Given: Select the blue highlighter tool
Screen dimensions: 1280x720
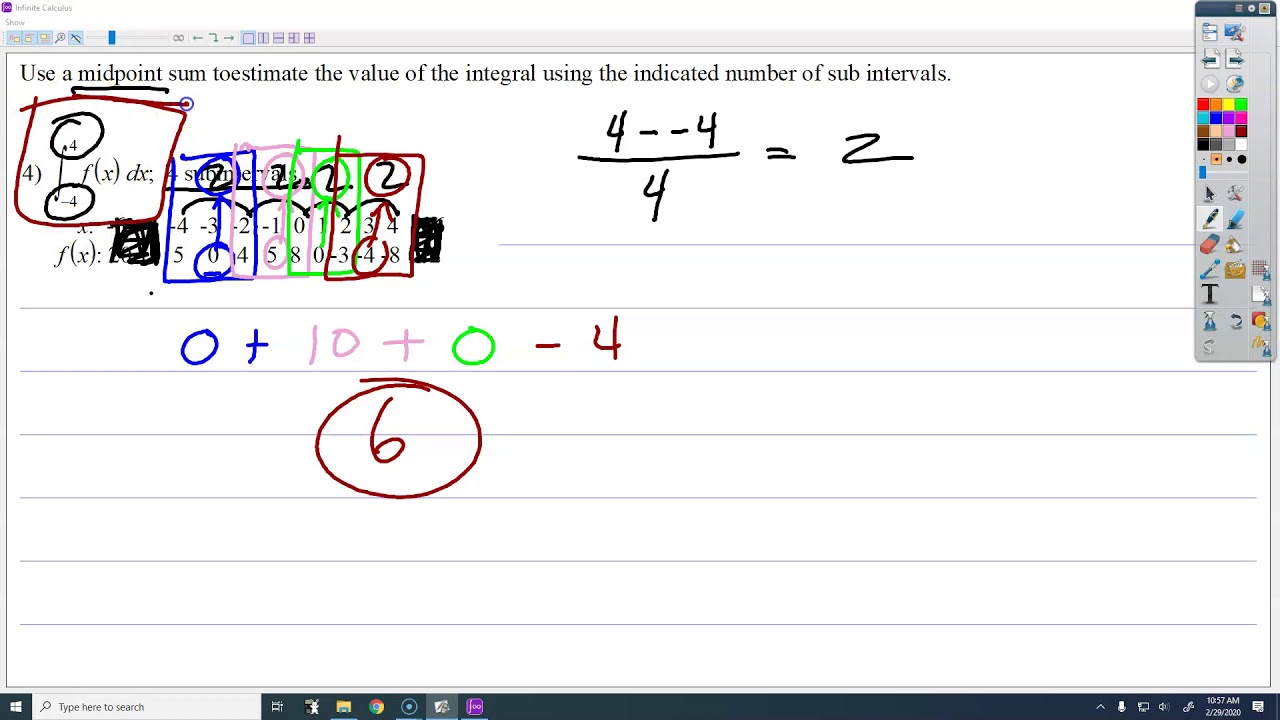Looking at the screenshot, I should coord(1236,218).
